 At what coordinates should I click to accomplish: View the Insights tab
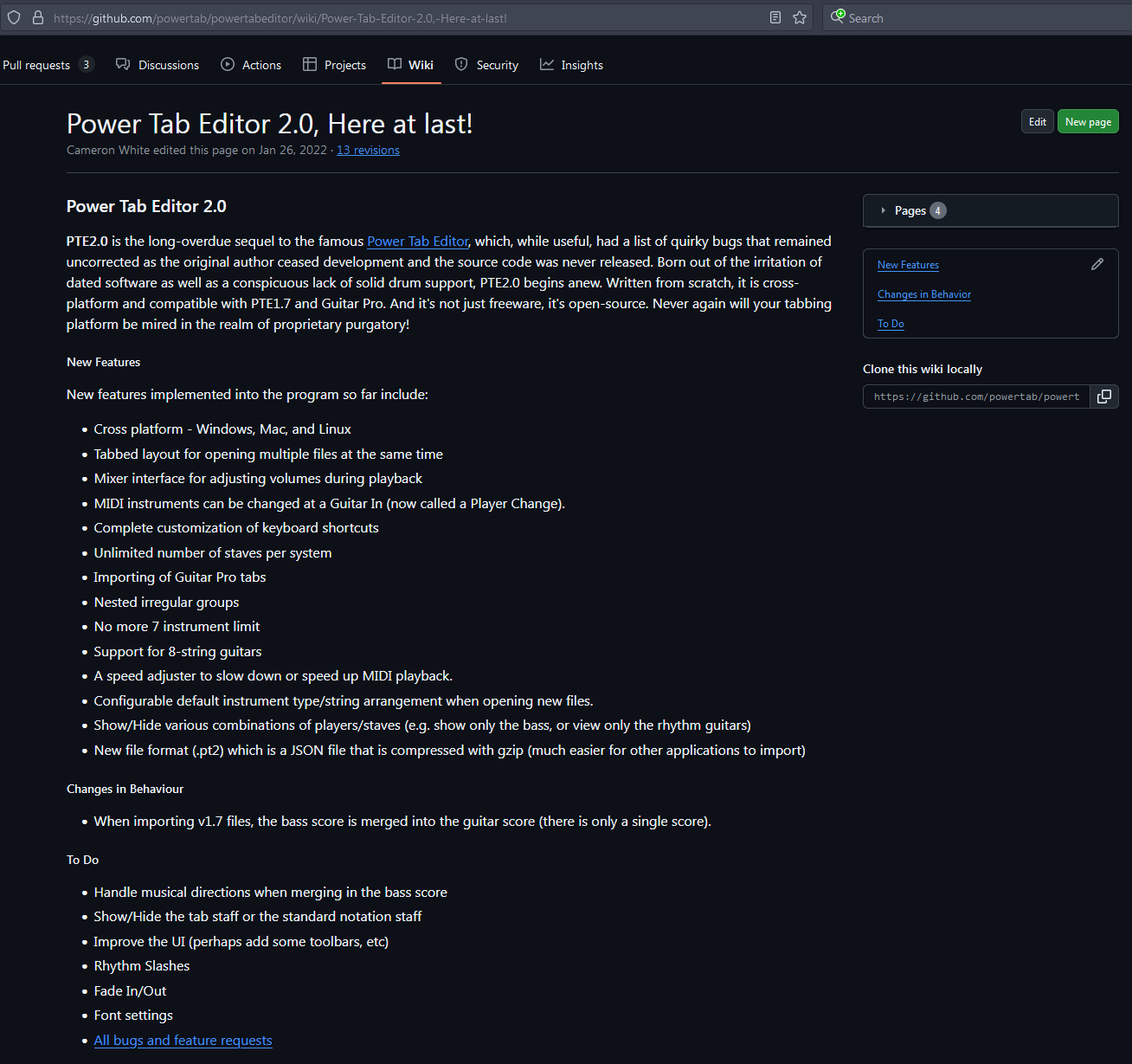[571, 65]
